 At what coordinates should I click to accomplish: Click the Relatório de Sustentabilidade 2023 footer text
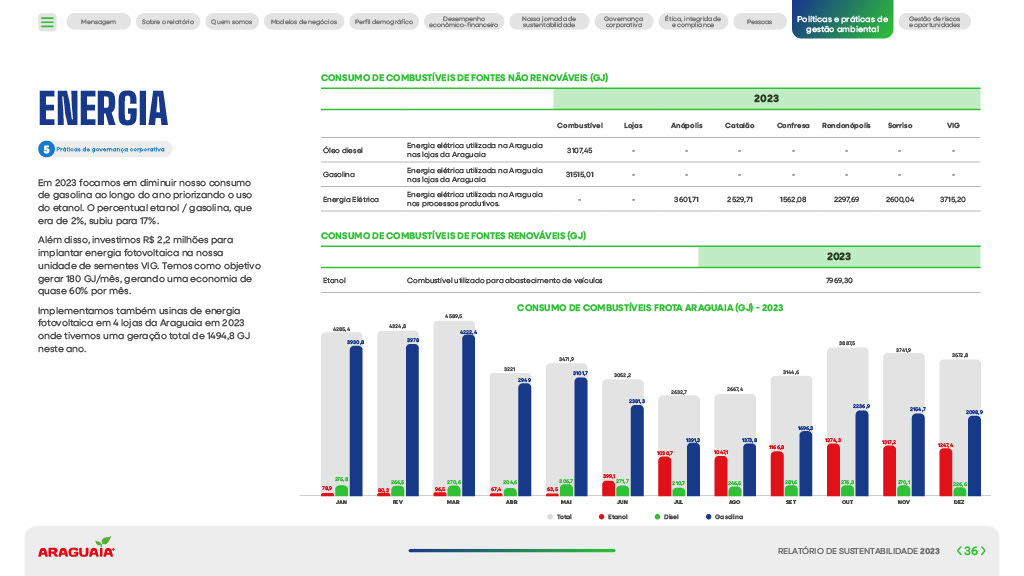pos(858,551)
